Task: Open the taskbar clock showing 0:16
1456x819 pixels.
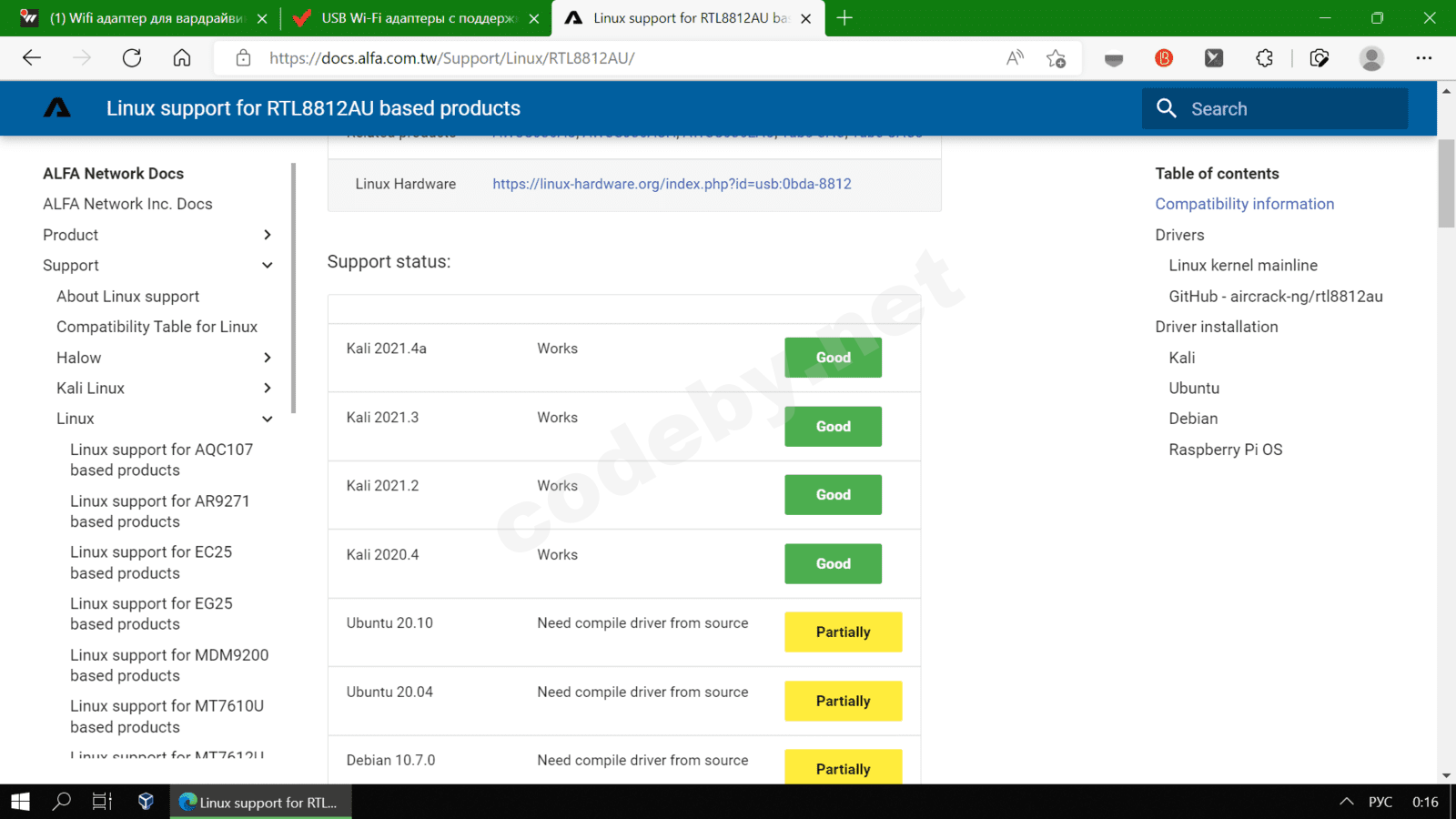Action: point(1425,802)
